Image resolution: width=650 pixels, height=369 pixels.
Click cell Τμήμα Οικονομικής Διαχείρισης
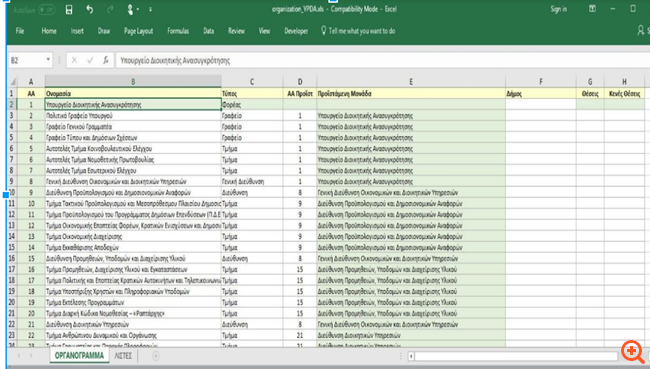coord(133,236)
